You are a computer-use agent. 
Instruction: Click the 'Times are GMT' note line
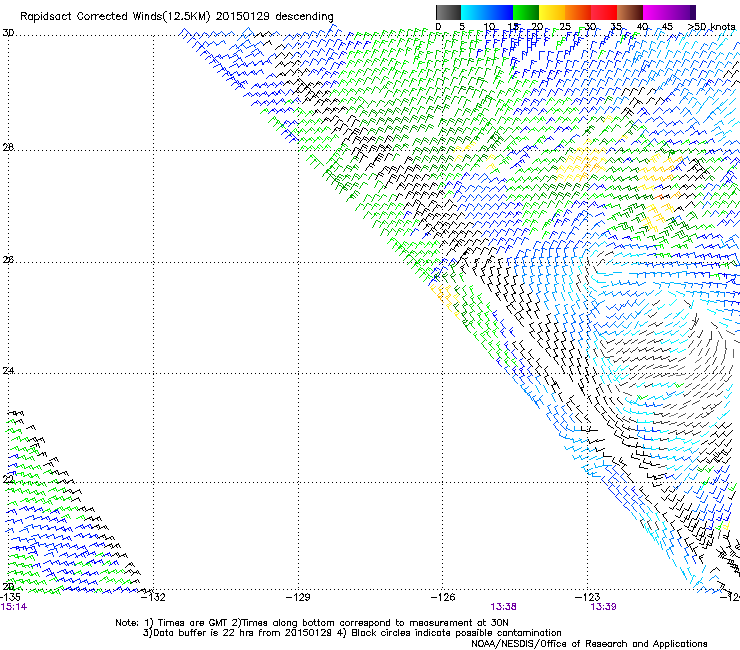311,623
